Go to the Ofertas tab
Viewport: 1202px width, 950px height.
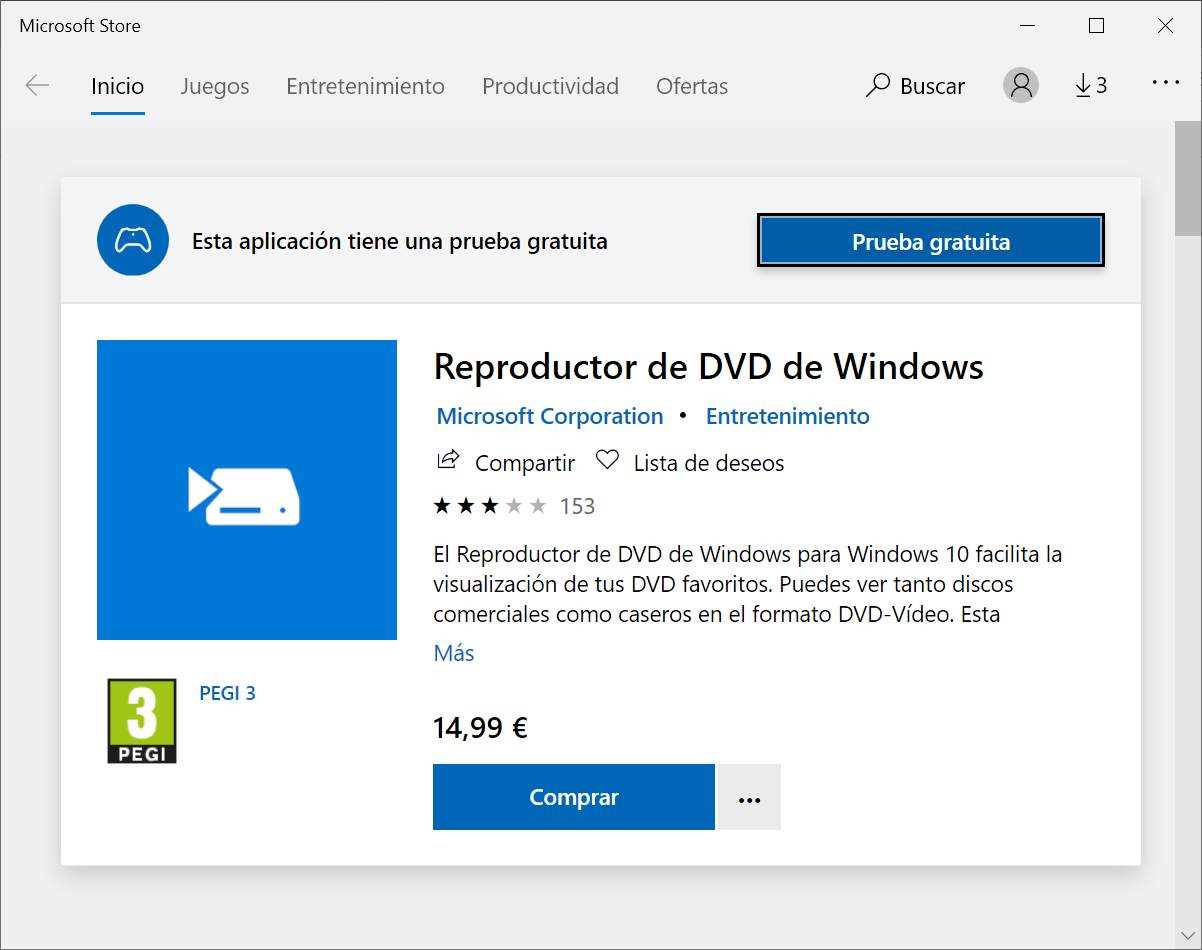pos(692,86)
